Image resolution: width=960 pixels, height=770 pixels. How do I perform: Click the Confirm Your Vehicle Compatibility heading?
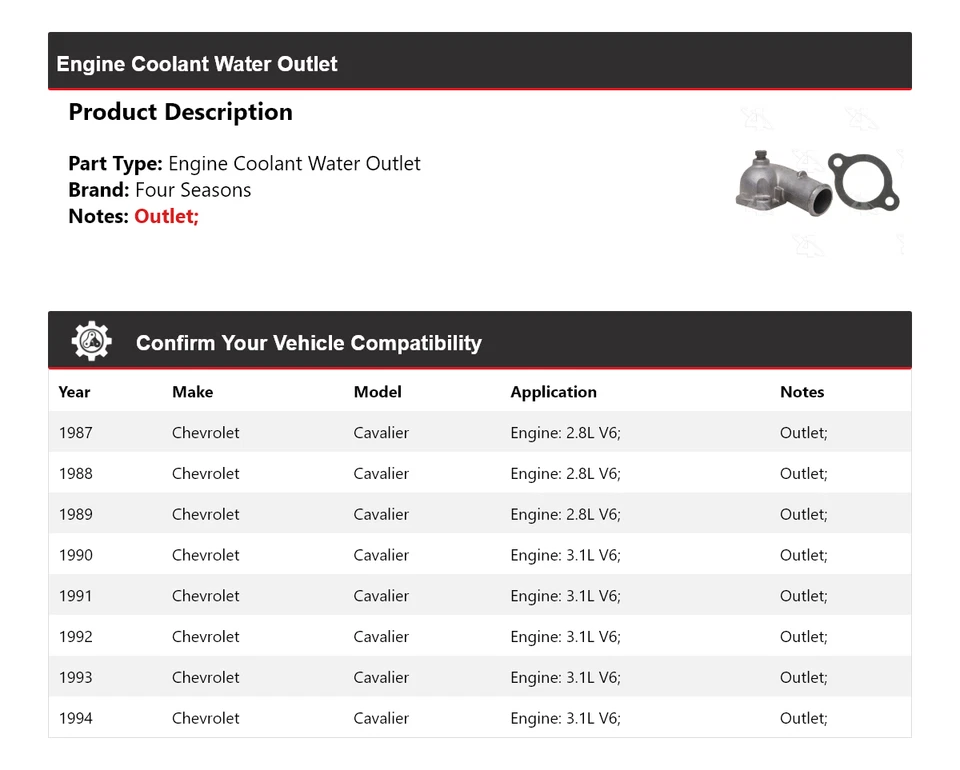(308, 343)
